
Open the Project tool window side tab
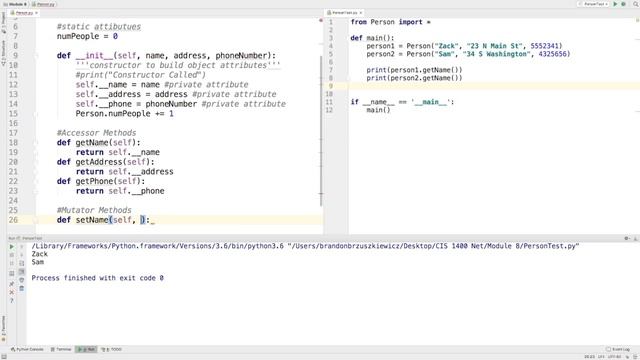pyautogui.click(x=3, y=24)
